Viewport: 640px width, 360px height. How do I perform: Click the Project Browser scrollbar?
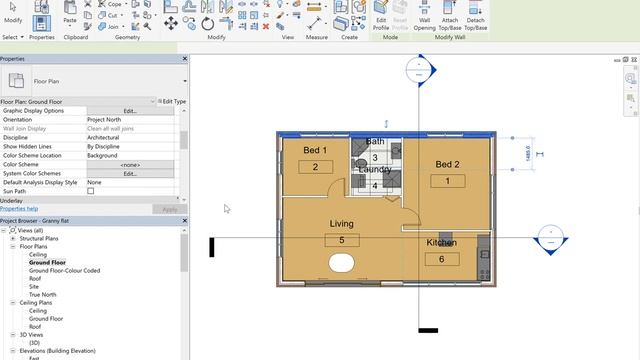pos(184,253)
